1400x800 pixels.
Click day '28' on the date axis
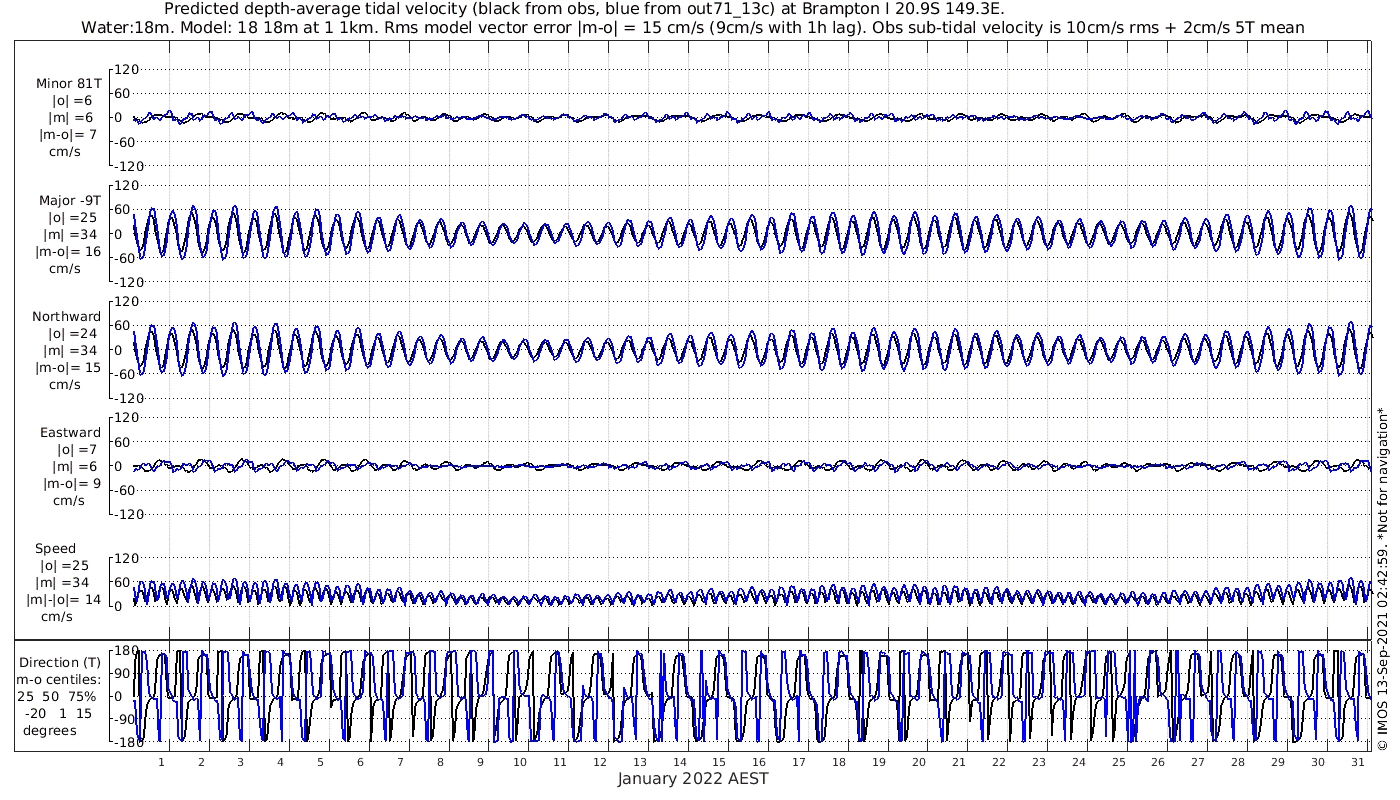(x=1238, y=762)
